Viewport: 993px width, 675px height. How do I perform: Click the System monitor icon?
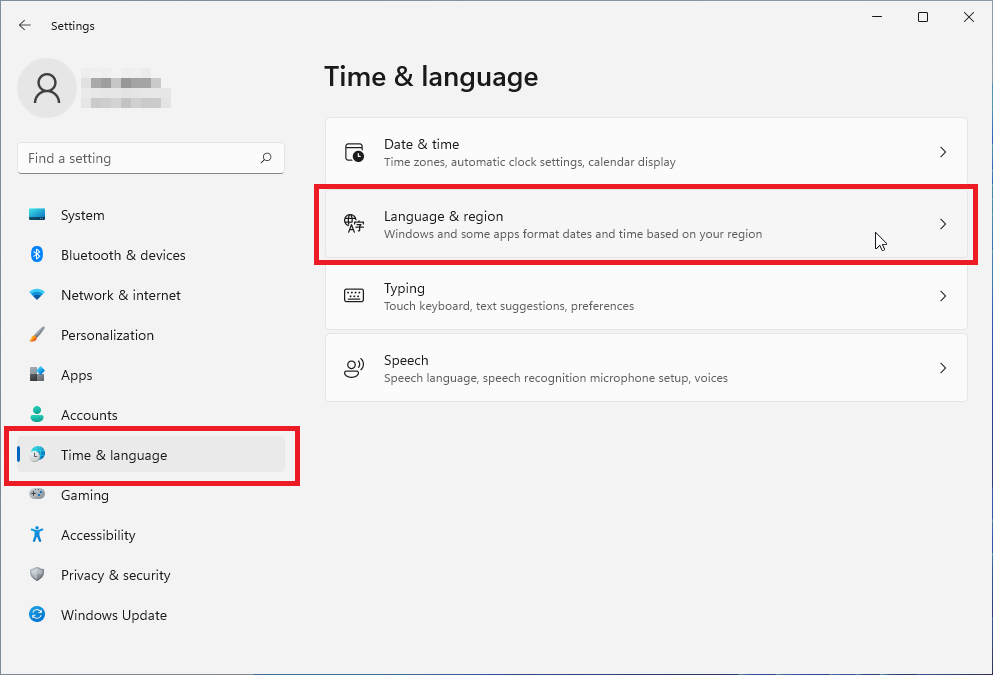point(37,215)
